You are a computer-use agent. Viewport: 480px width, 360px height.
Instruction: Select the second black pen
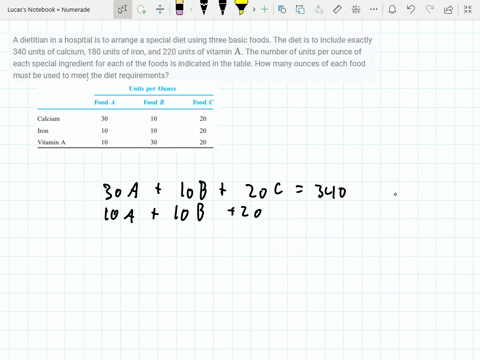(222, 8)
